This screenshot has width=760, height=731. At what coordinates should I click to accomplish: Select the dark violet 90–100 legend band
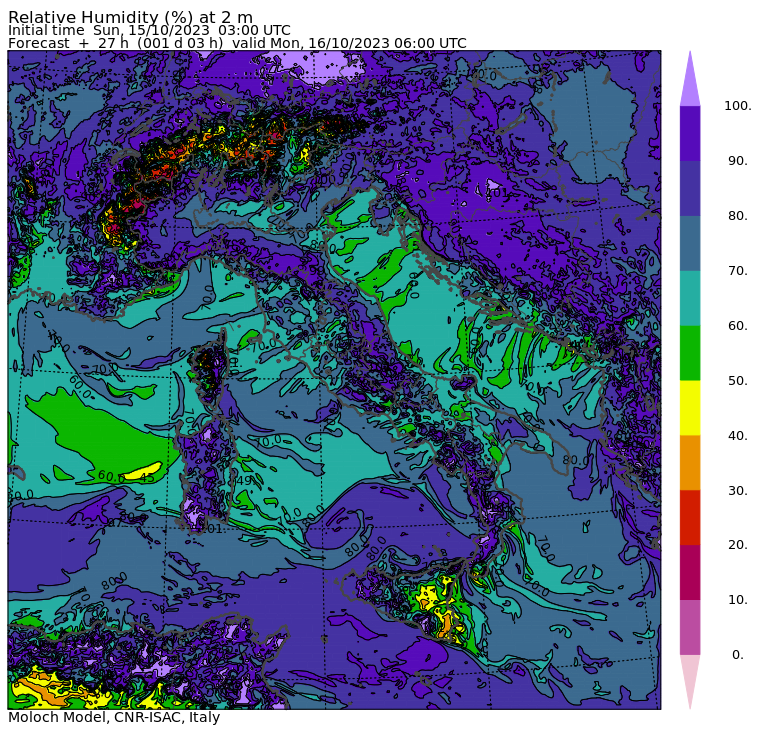(690, 133)
